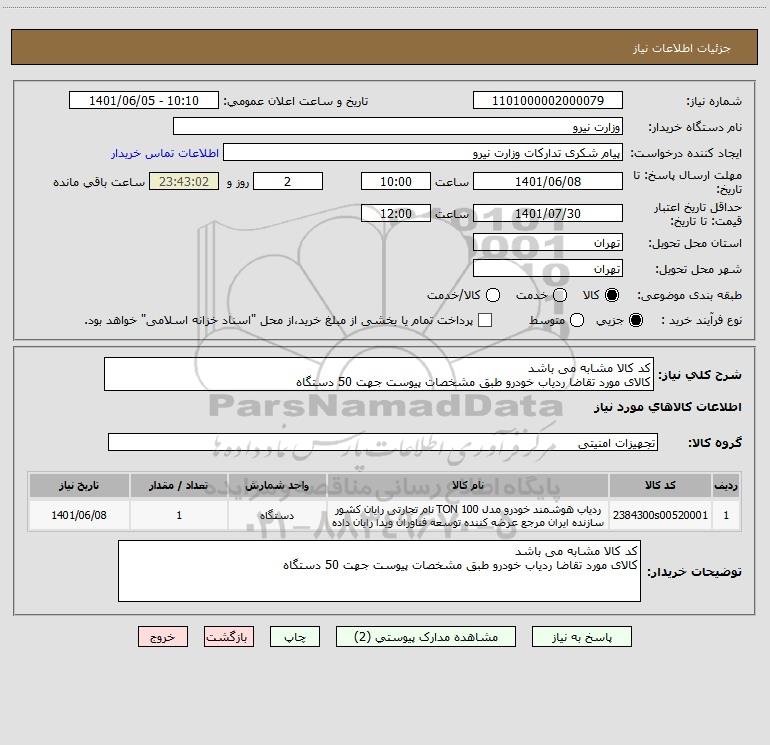The image size is (770, 745).
Task: Click the شرح کلی نیاز description box
Action: click(379, 374)
